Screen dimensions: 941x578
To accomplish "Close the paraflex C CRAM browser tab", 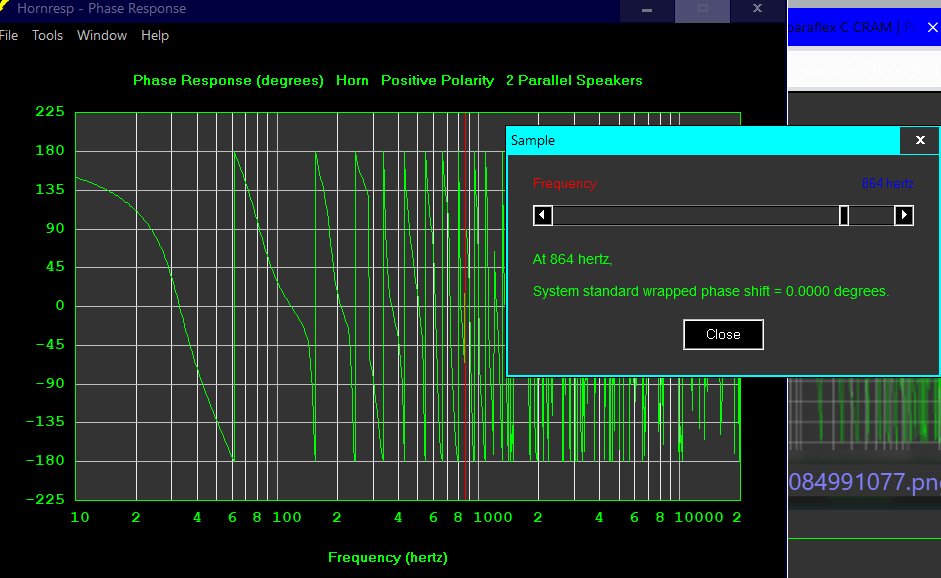I will click(x=932, y=28).
